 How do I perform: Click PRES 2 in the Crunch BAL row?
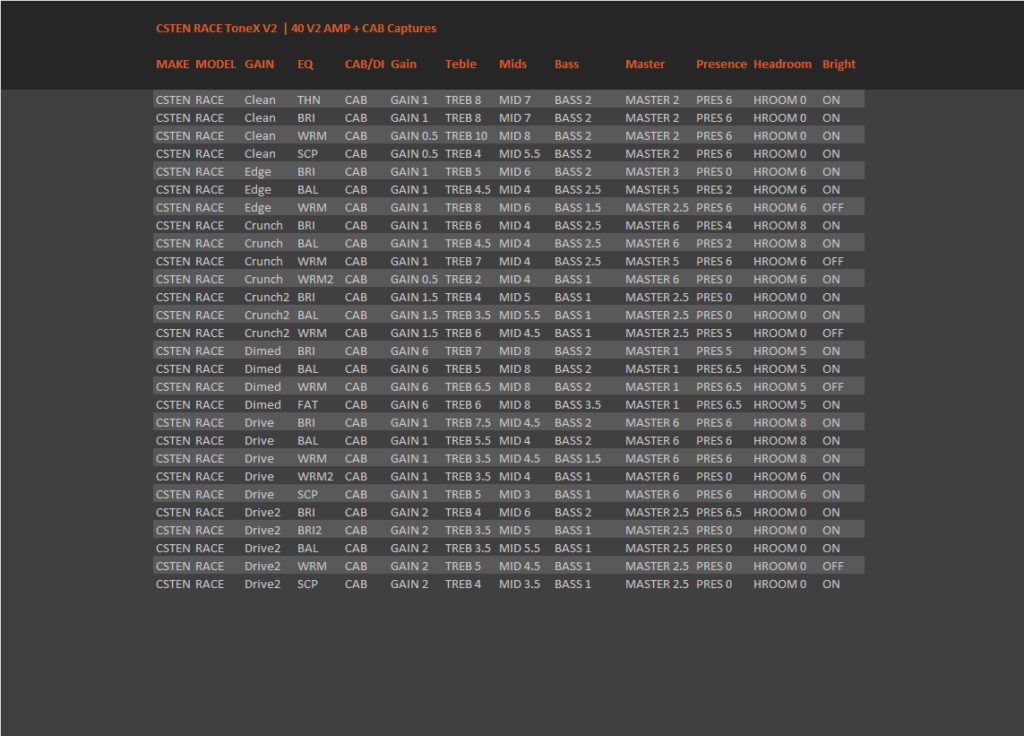(714, 244)
